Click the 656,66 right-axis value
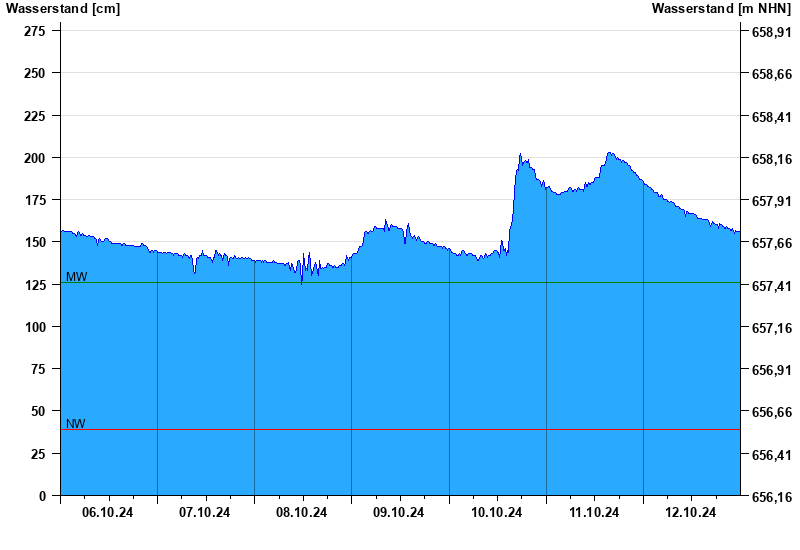 pos(772,412)
